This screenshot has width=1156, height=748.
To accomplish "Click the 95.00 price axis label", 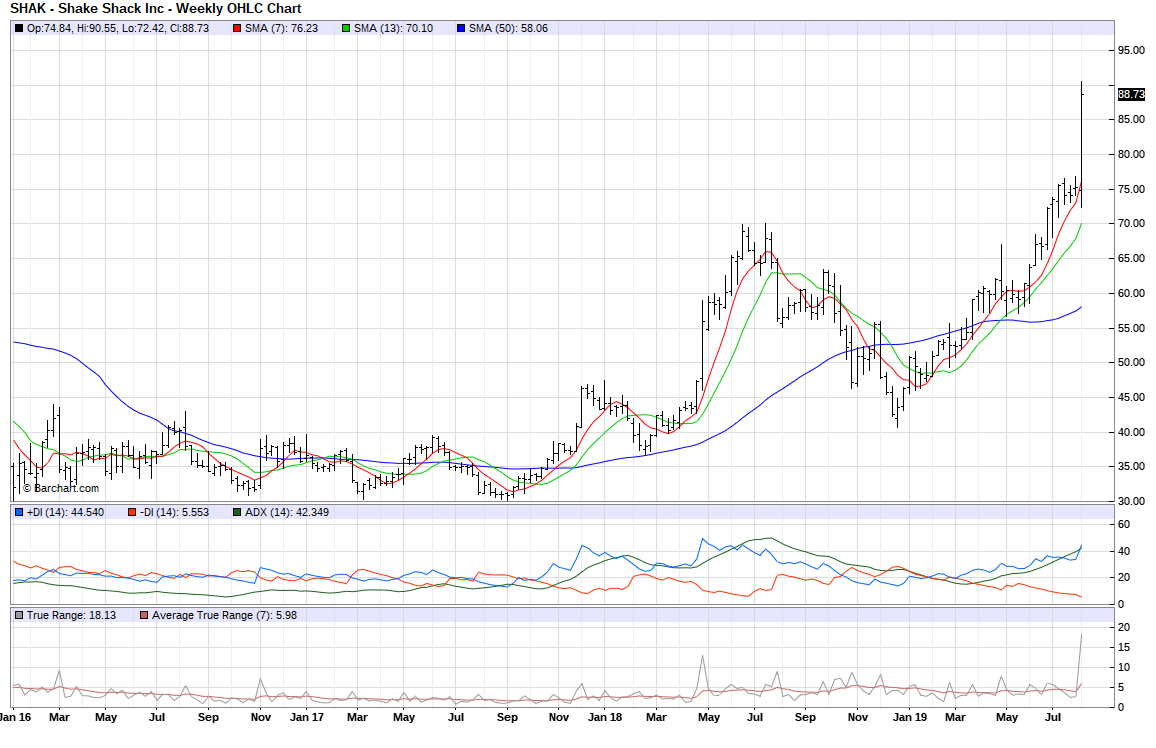I will (1132, 51).
